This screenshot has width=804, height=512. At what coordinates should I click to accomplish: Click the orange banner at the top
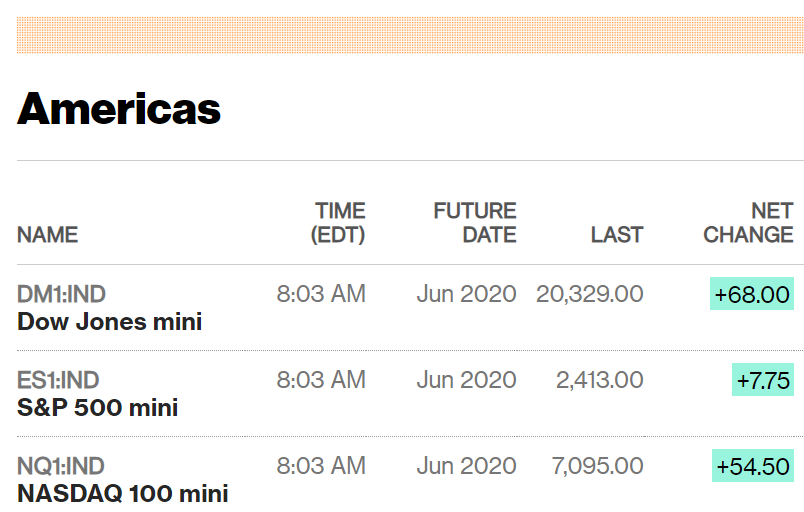pyautogui.click(x=410, y=36)
